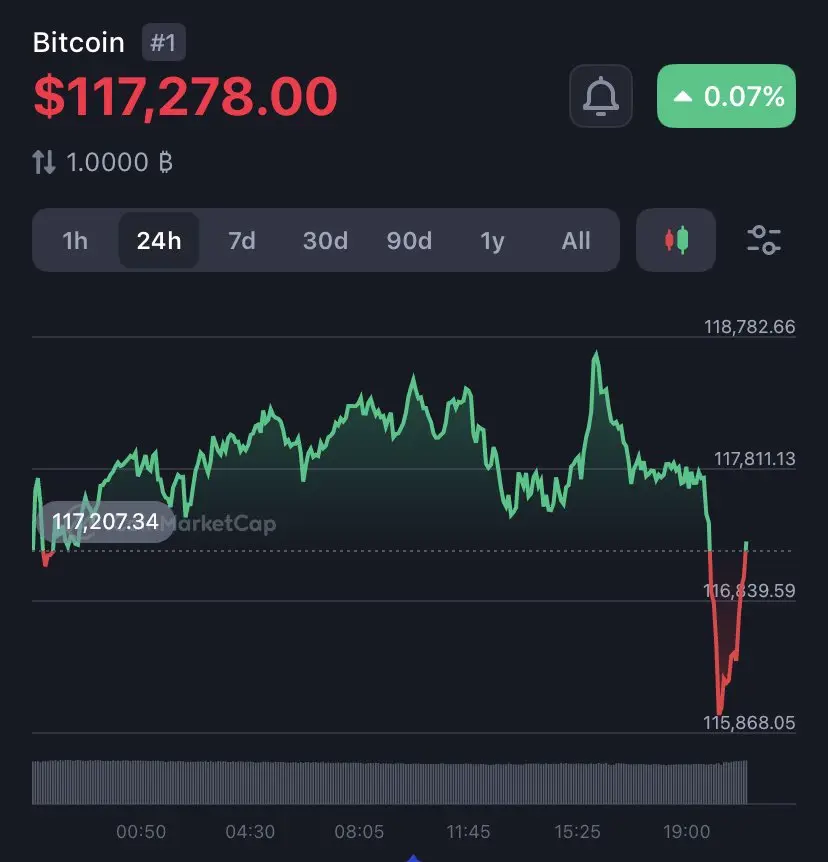
Task: Tap the 19:00 time axis label
Action: [686, 831]
